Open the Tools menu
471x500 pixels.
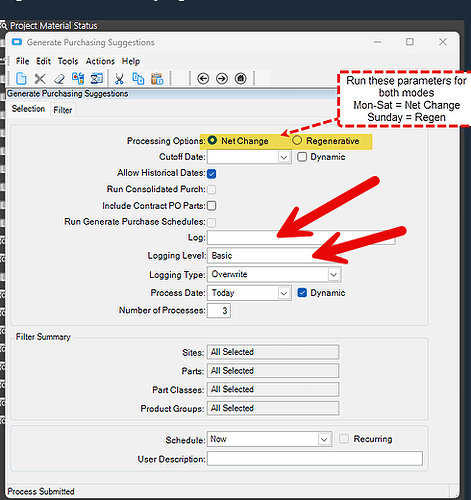click(68, 61)
